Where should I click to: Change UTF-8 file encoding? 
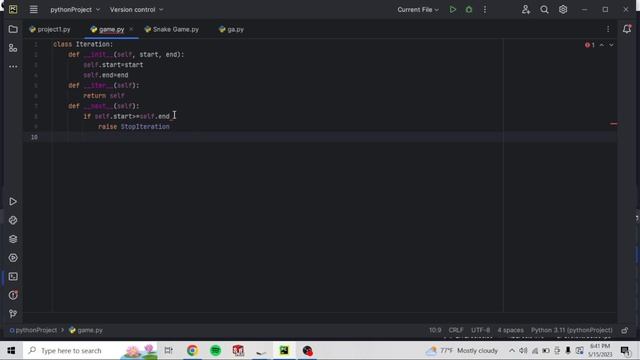pyautogui.click(x=480, y=330)
